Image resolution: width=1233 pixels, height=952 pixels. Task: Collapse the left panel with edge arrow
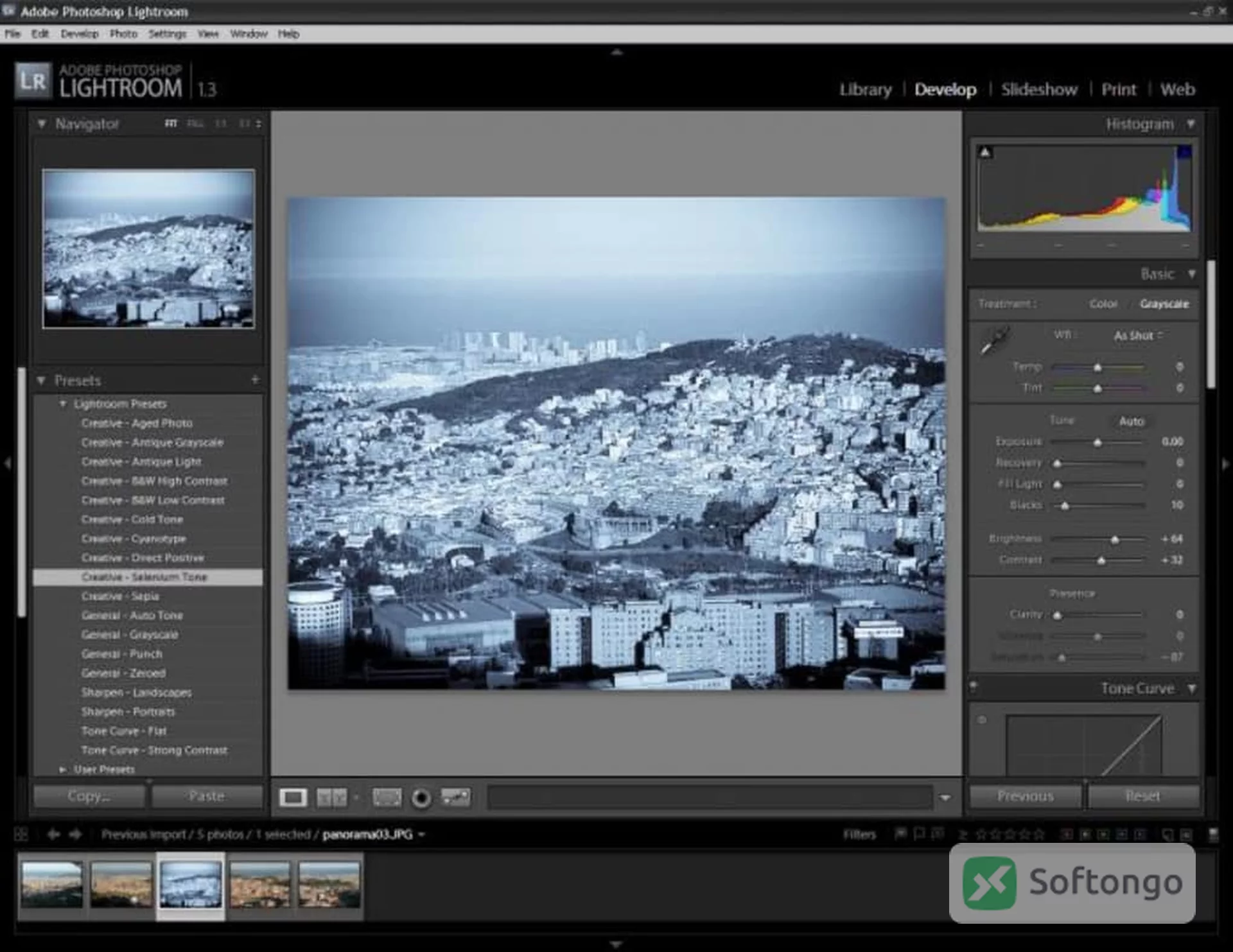click(7, 463)
